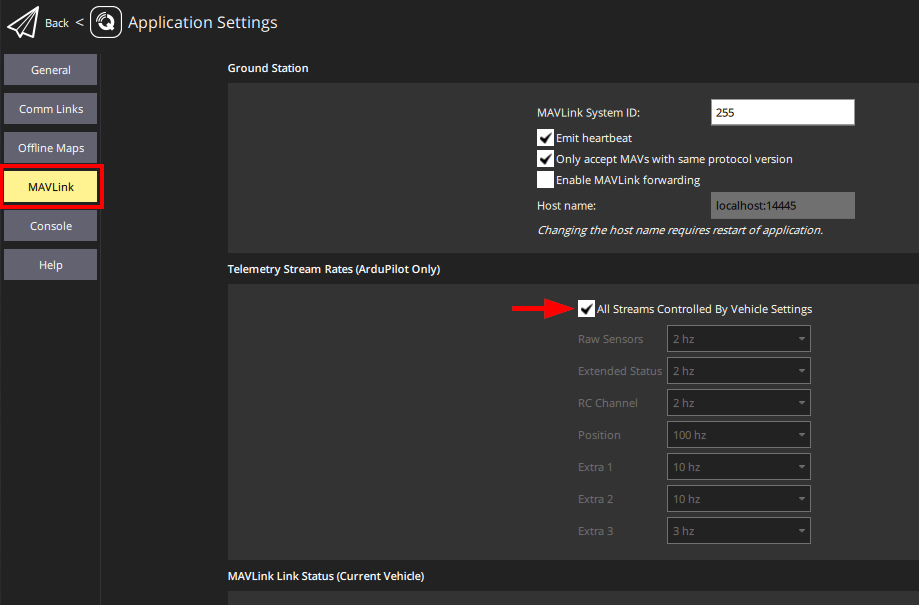Open the Extended Status rate dropdown
Viewport: 919px width, 605px height.
[x=738, y=370]
